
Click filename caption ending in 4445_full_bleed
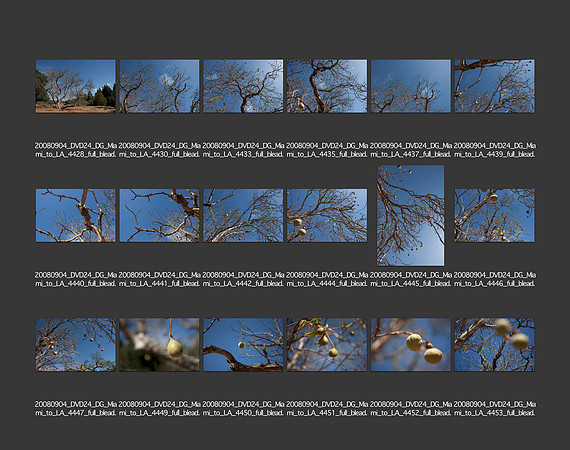[x=411, y=279]
